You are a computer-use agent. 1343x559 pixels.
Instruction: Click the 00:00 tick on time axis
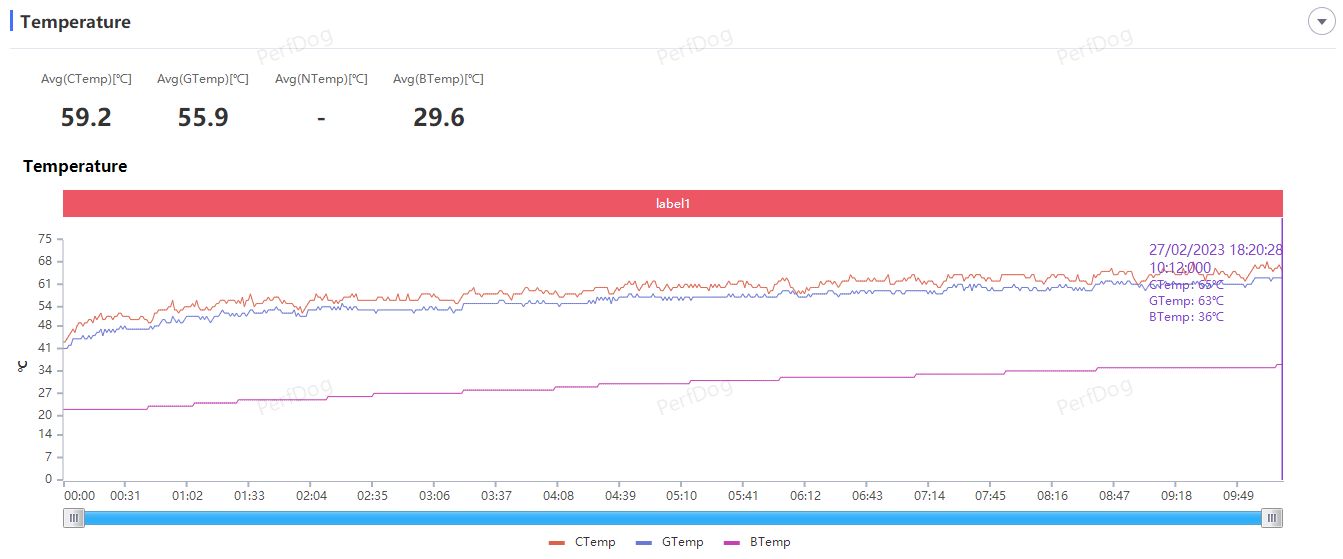(80, 495)
